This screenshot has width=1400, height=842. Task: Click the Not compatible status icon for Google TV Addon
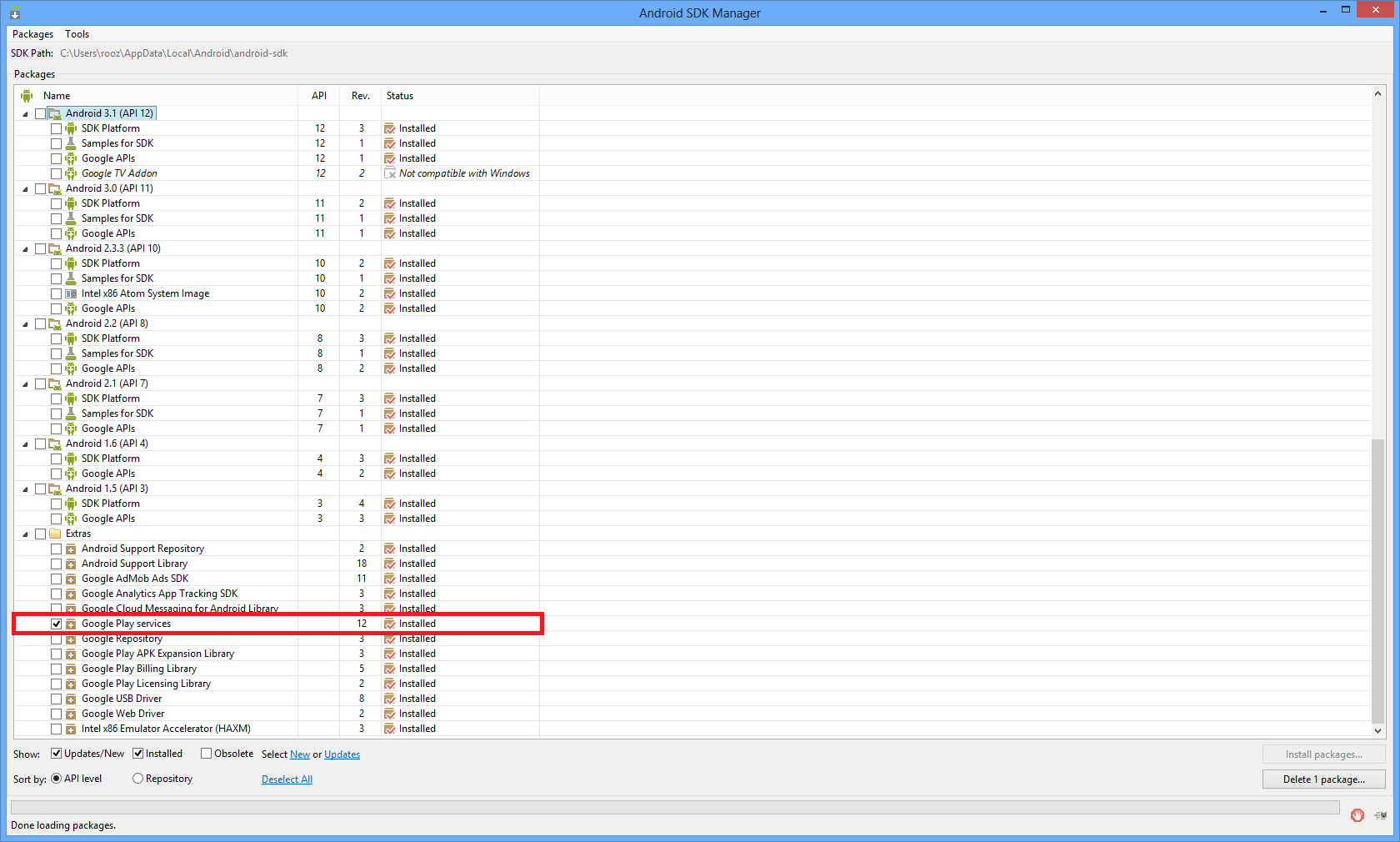pyautogui.click(x=390, y=173)
